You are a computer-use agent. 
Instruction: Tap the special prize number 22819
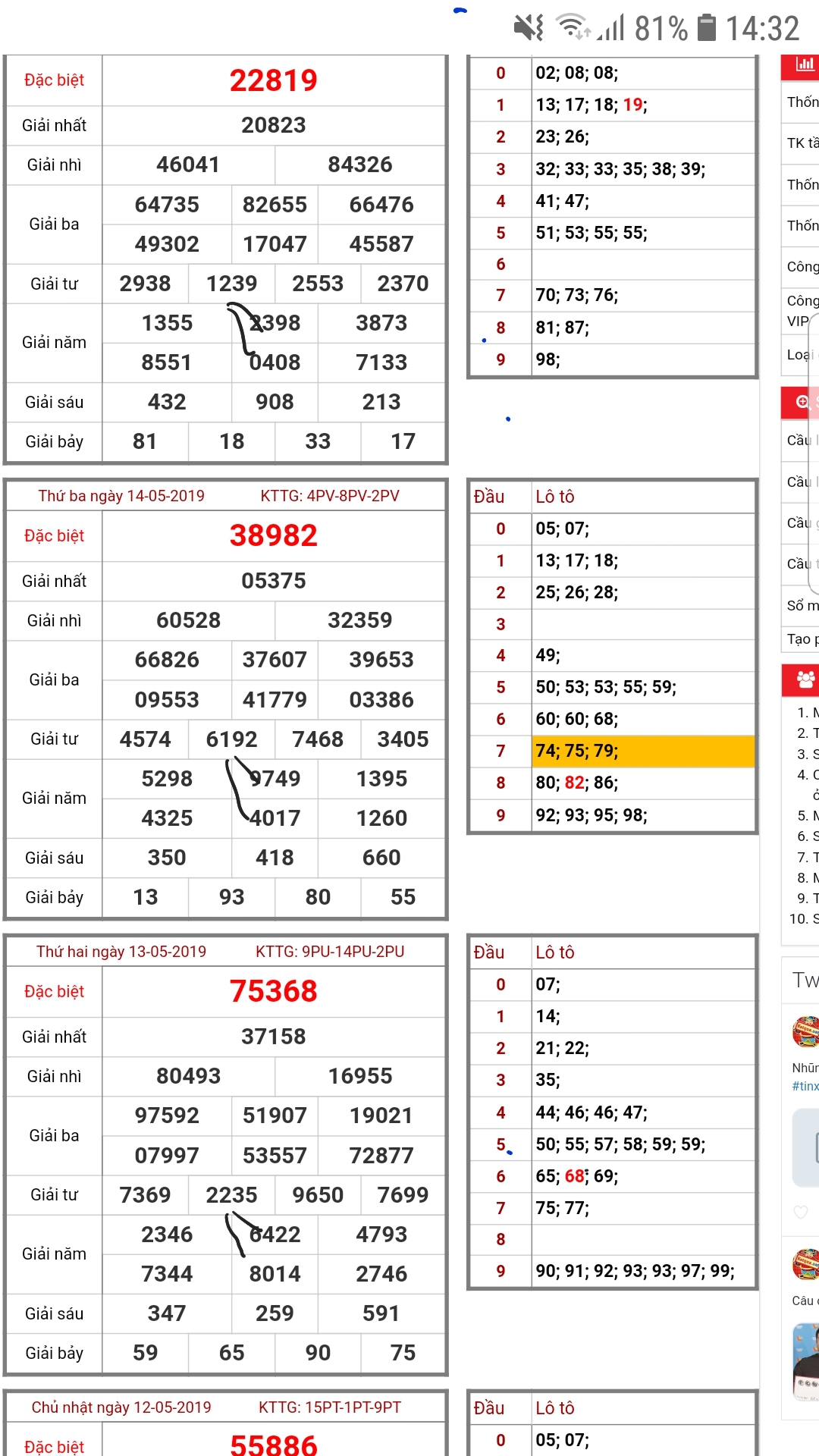(x=274, y=80)
